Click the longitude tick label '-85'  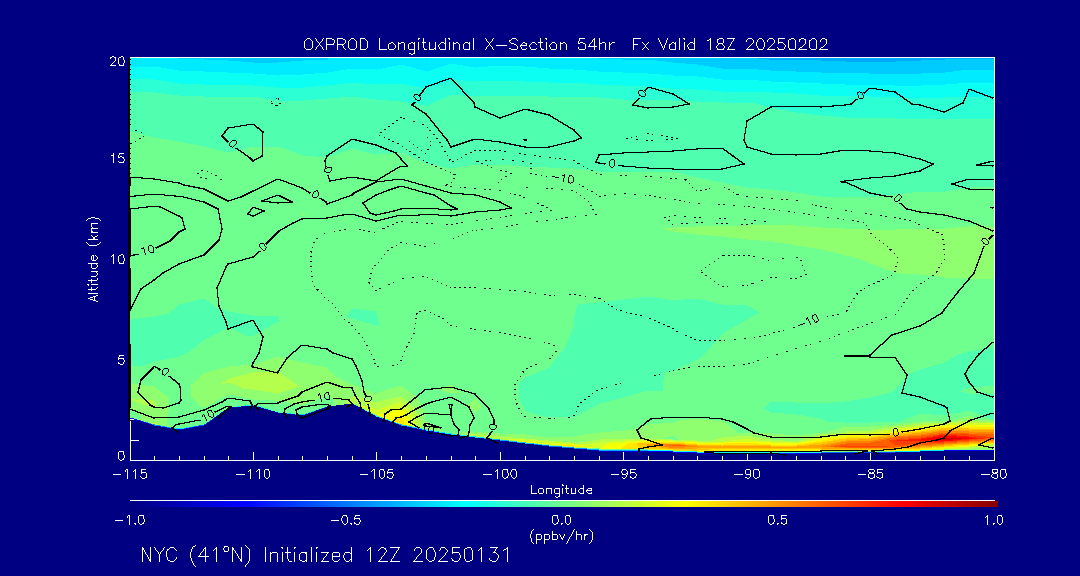[870, 475]
